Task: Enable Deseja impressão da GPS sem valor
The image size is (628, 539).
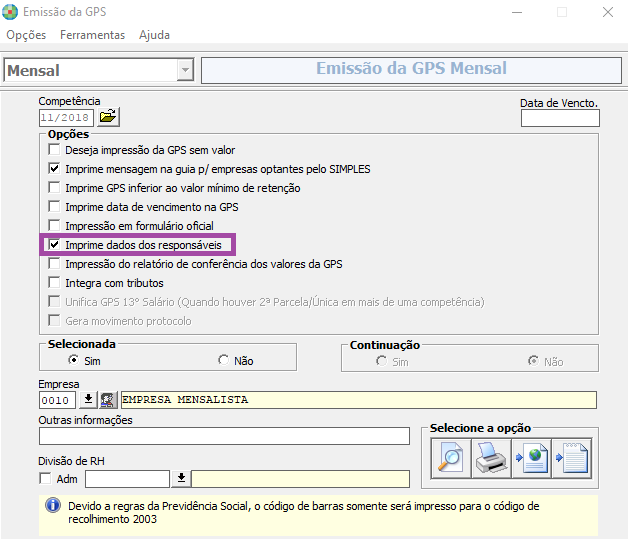Action: click(x=54, y=149)
